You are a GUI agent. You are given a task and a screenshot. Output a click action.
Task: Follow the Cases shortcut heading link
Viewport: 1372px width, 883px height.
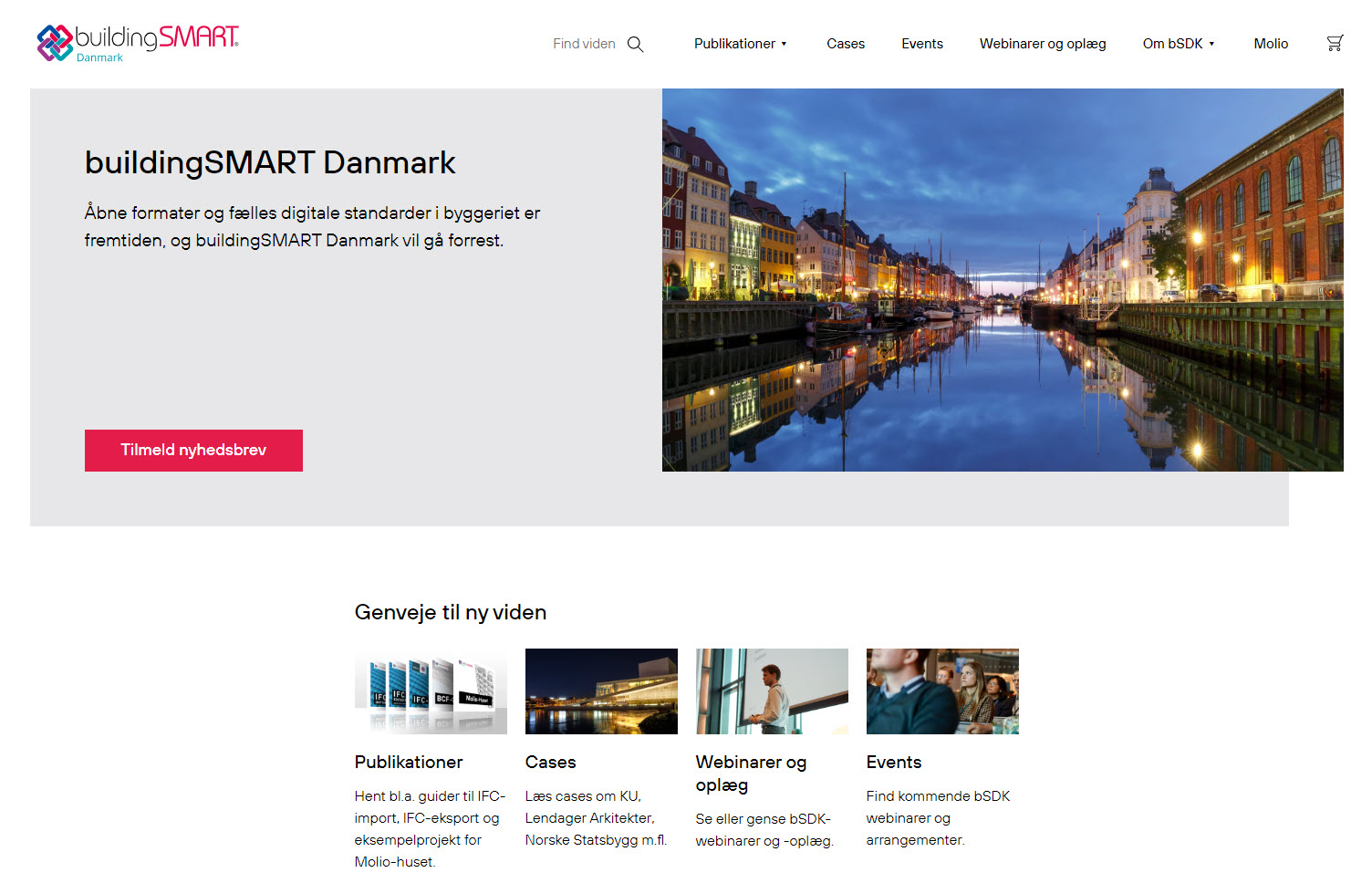click(550, 763)
